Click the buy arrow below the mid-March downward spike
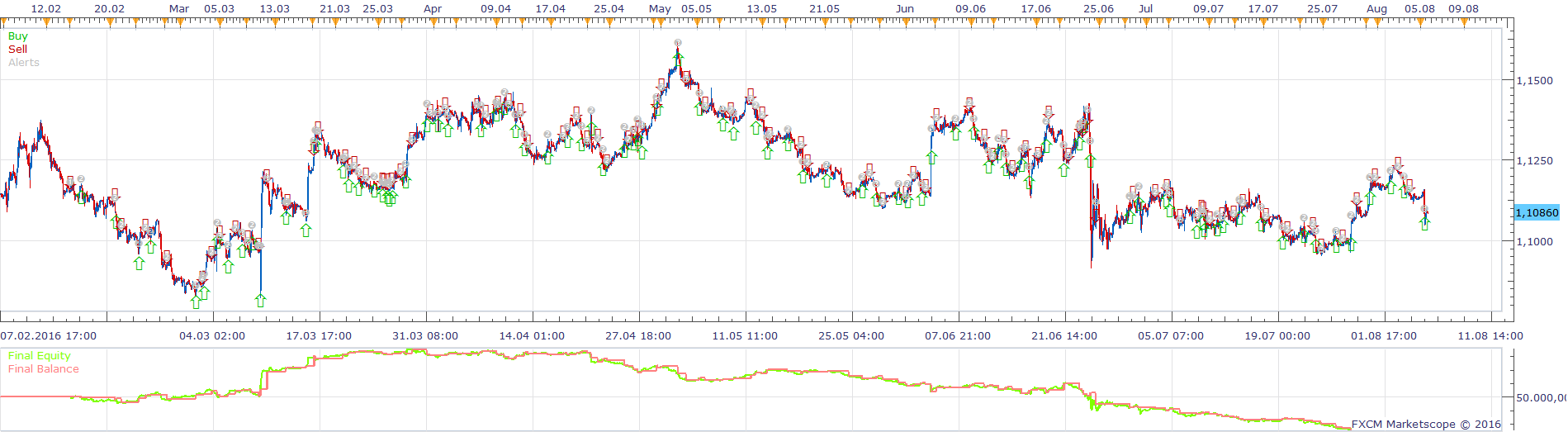Image resolution: width=1568 pixels, height=432 pixels. click(261, 300)
